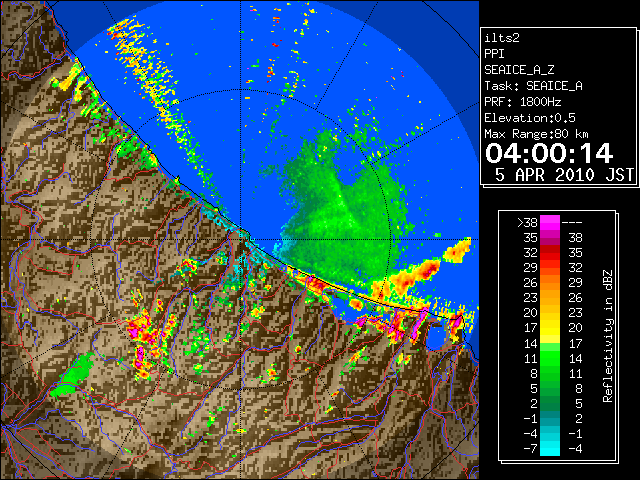
Task: Click the 'Reflectivity in dBZ' vertical label
Action: click(608, 336)
